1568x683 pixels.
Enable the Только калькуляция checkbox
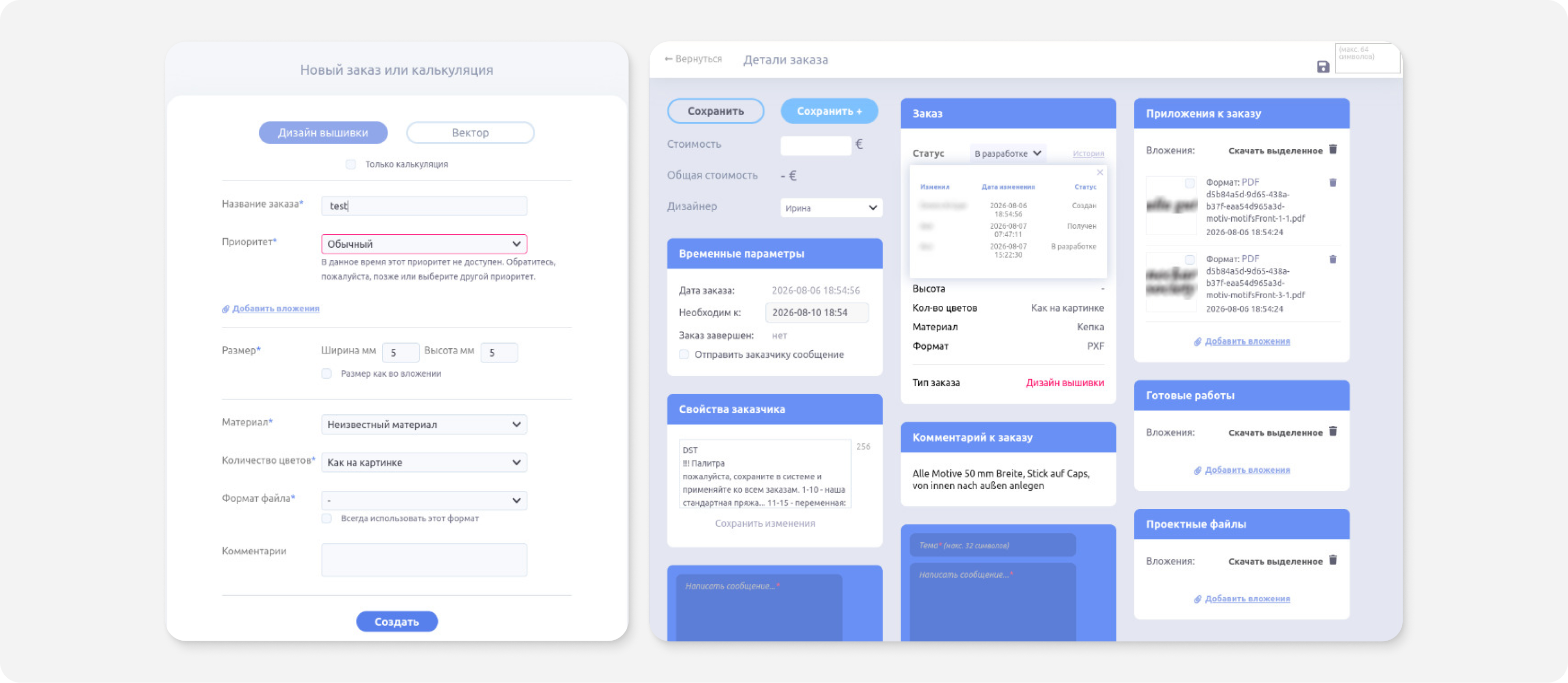[x=351, y=164]
